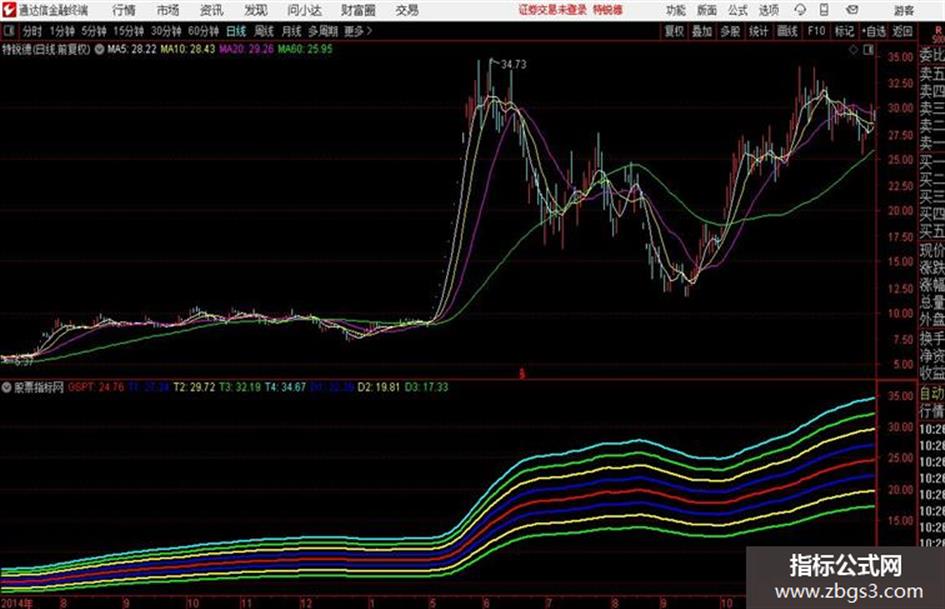945x609 pixels.
Task: Open the 版面 menu
Action: pos(707,10)
